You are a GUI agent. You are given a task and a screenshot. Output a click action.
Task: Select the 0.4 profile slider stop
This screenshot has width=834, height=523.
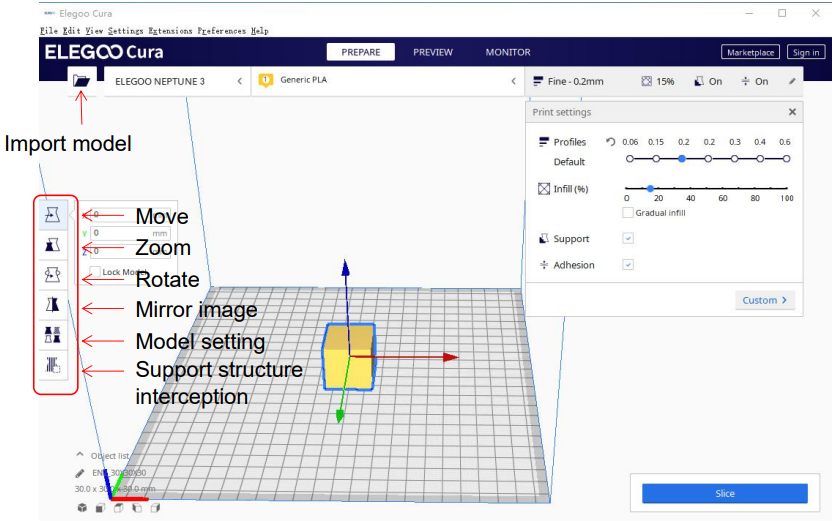tap(760, 159)
